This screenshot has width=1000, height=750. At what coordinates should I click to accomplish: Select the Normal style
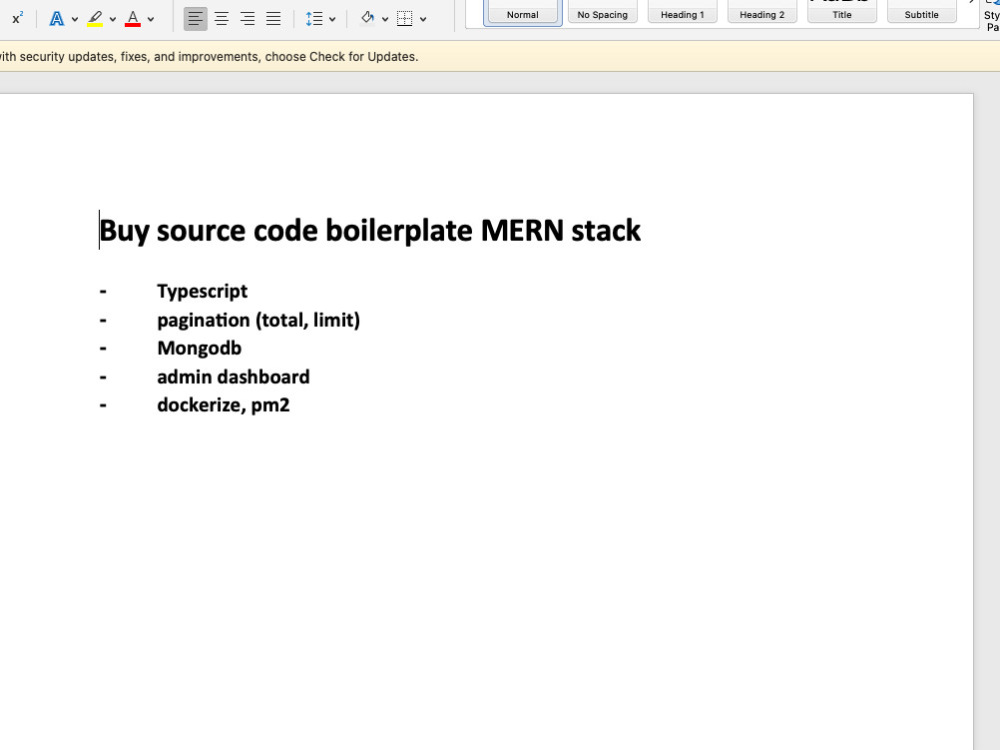click(523, 11)
